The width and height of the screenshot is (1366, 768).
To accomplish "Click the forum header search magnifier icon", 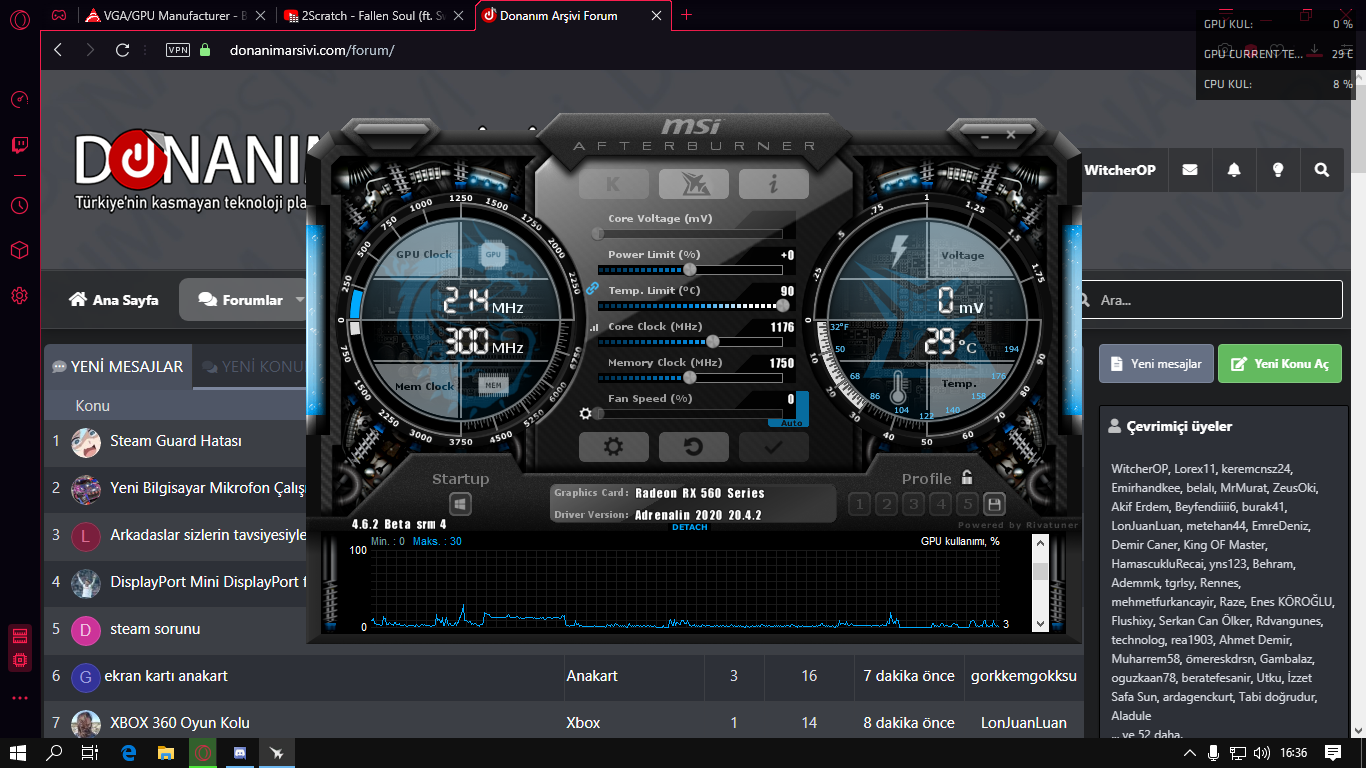I will [1322, 170].
